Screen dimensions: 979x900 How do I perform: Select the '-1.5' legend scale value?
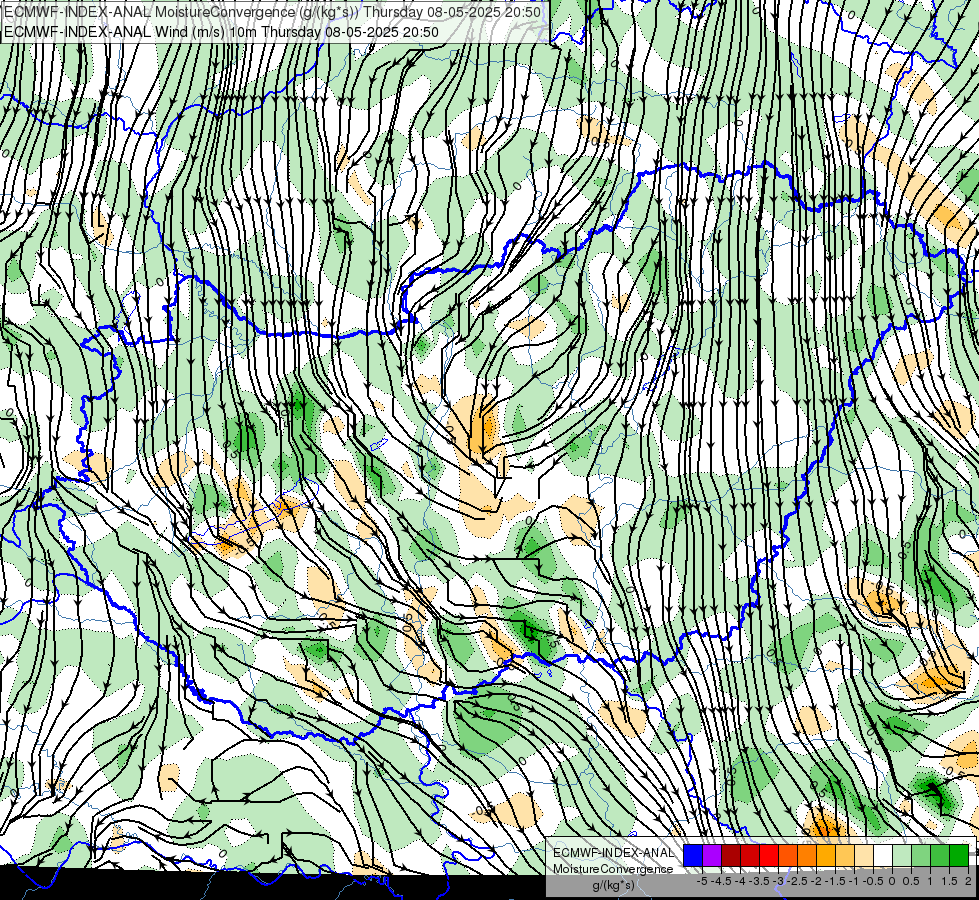[x=835, y=881]
